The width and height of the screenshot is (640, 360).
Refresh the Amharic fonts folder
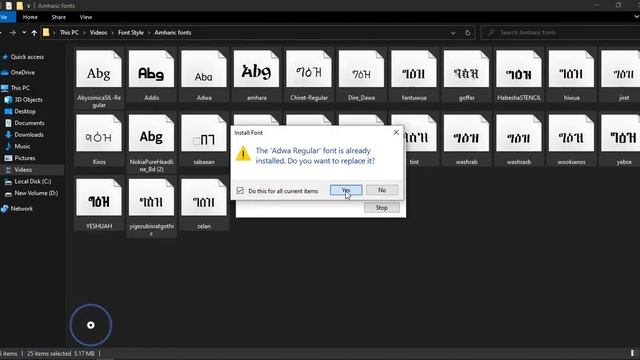[x=468, y=33]
